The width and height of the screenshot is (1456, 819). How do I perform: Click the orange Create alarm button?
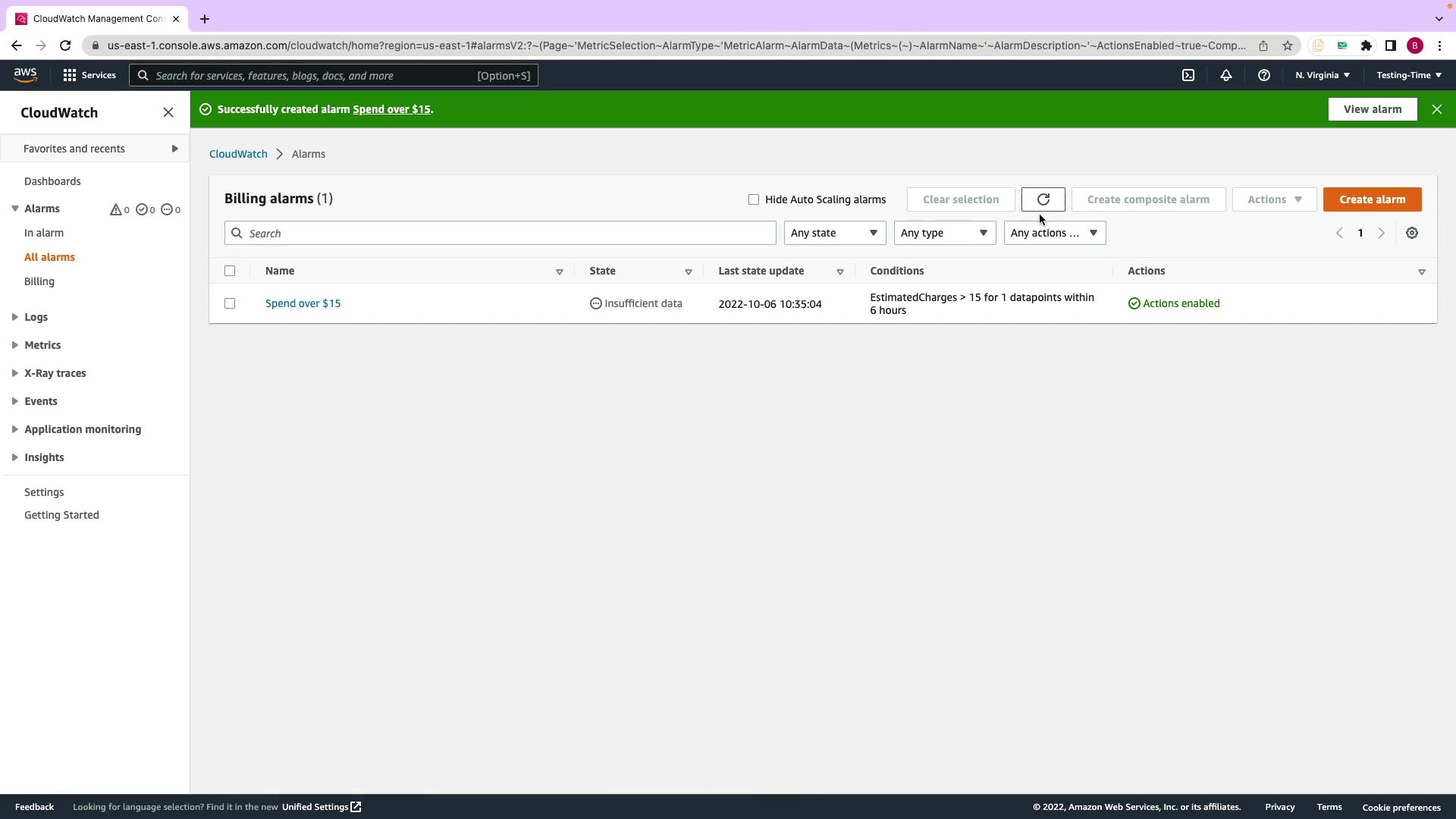point(1372,199)
